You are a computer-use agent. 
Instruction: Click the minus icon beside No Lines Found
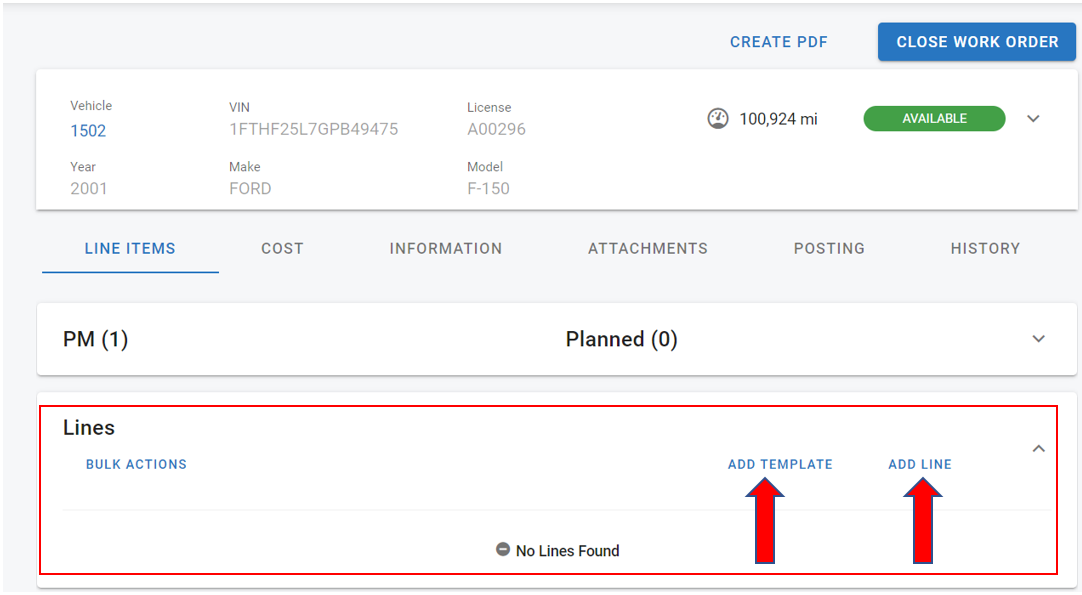[x=503, y=550]
